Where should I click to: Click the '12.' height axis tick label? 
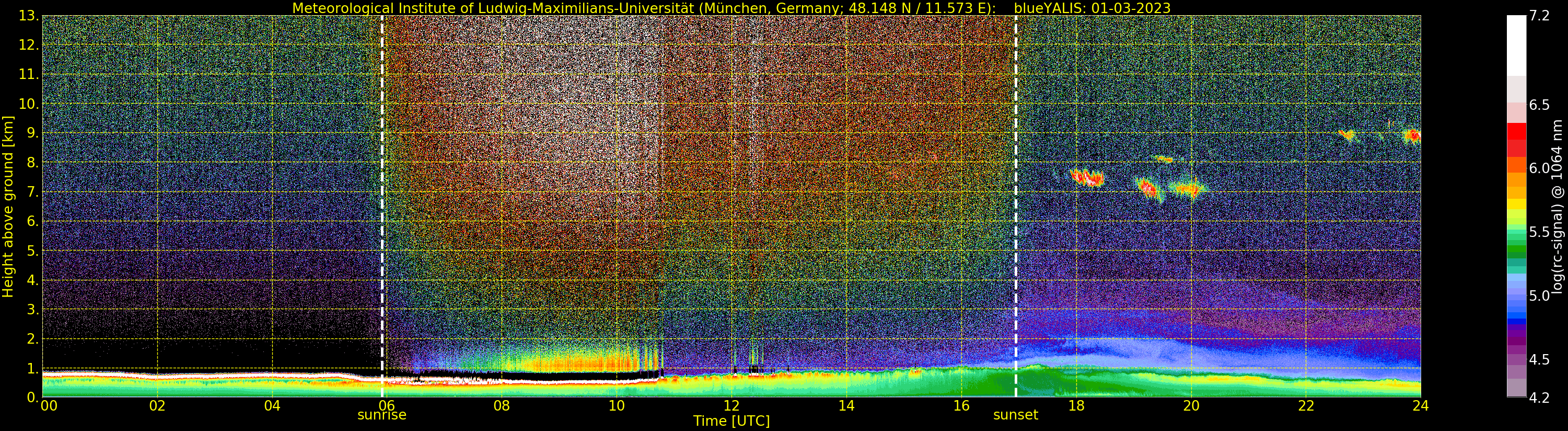point(29,45)
